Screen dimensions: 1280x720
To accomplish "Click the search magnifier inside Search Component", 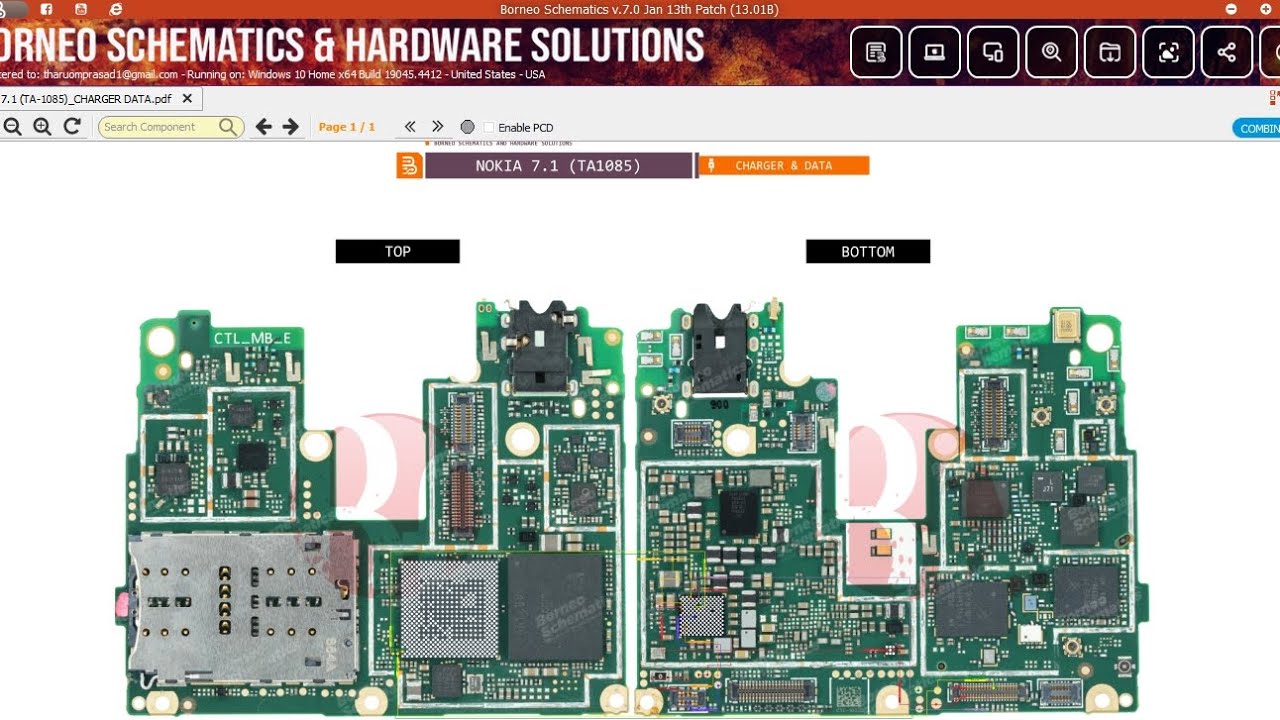I will tap(228, 127).
